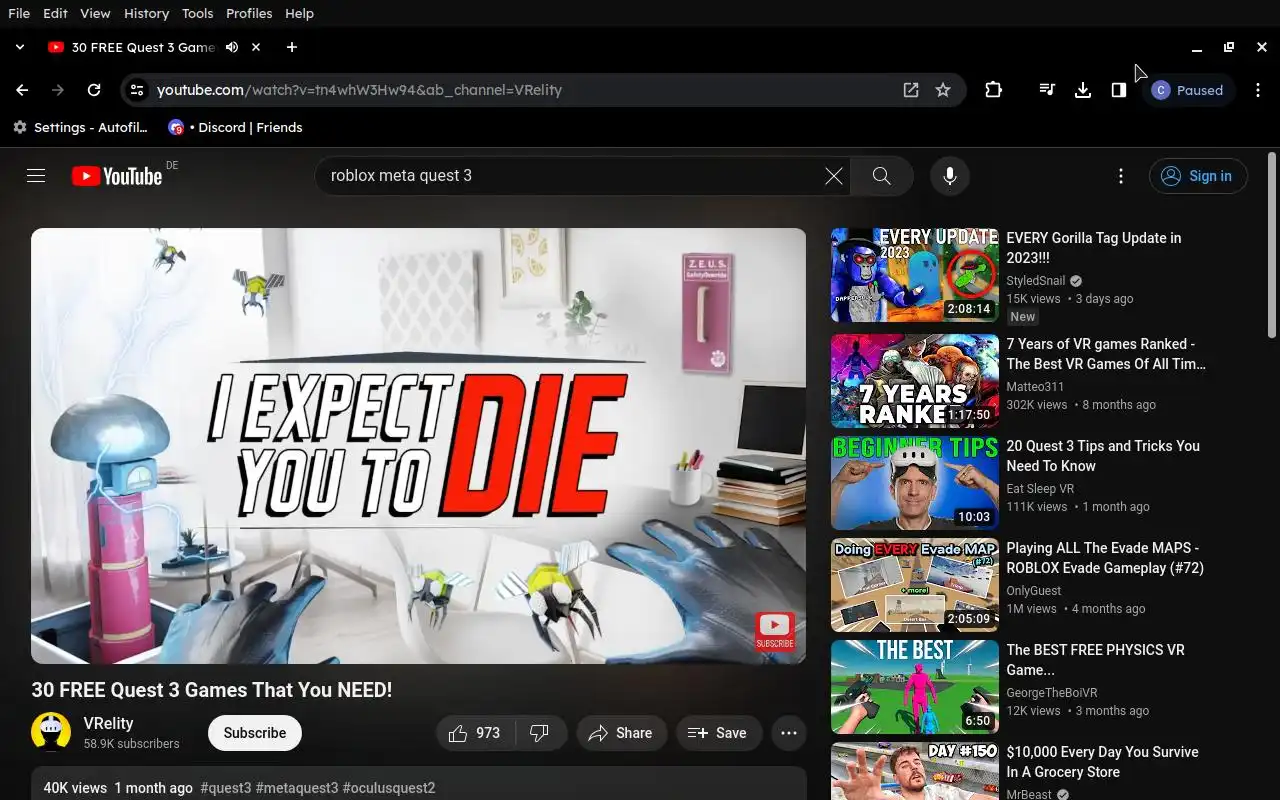Open the History menu
The image size is (1280, 800).
pos(146,13)
